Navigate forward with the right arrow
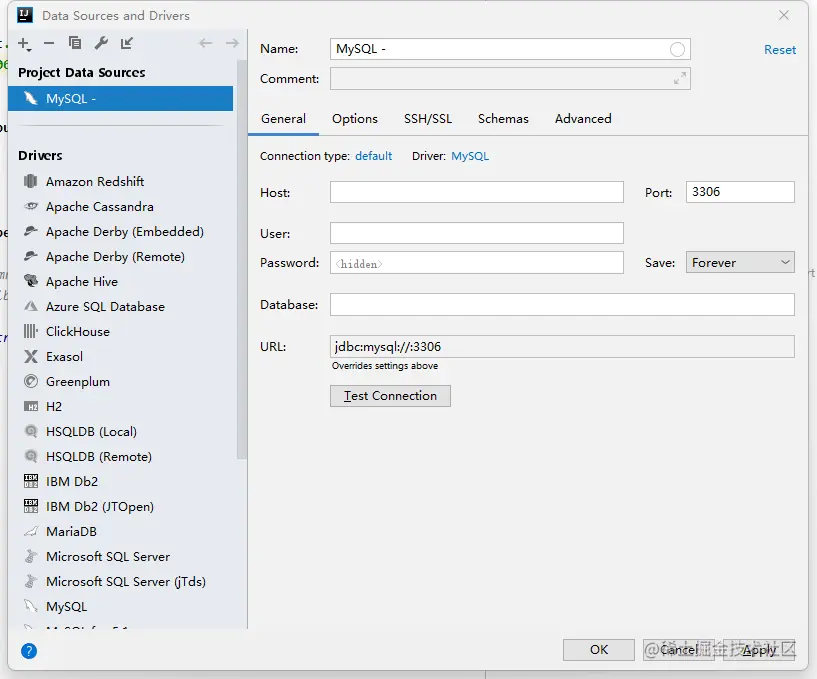Screen dimensions: 817x679 [x=232, y=43]
